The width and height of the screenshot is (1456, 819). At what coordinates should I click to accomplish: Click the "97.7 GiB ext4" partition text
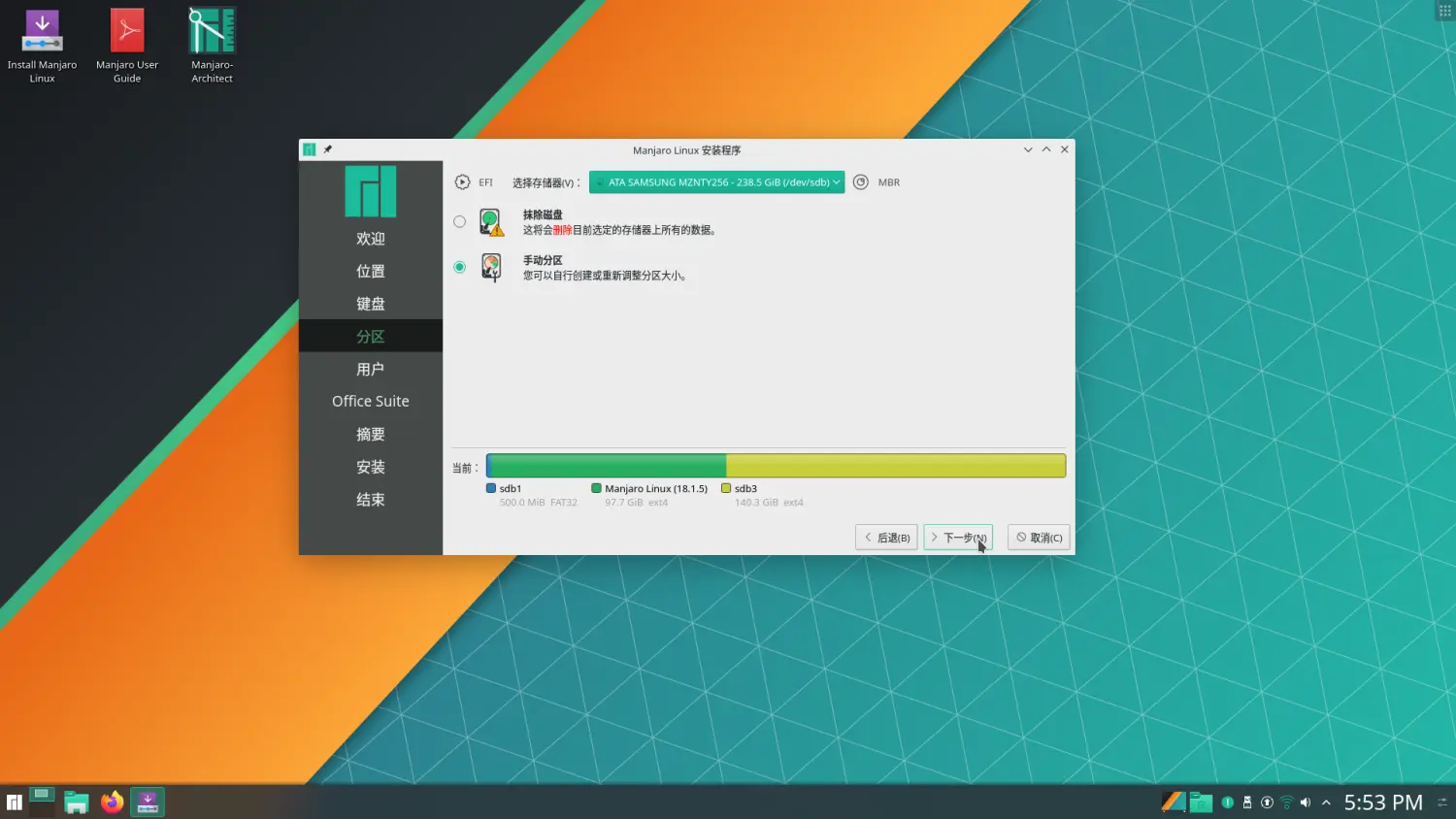637,503
